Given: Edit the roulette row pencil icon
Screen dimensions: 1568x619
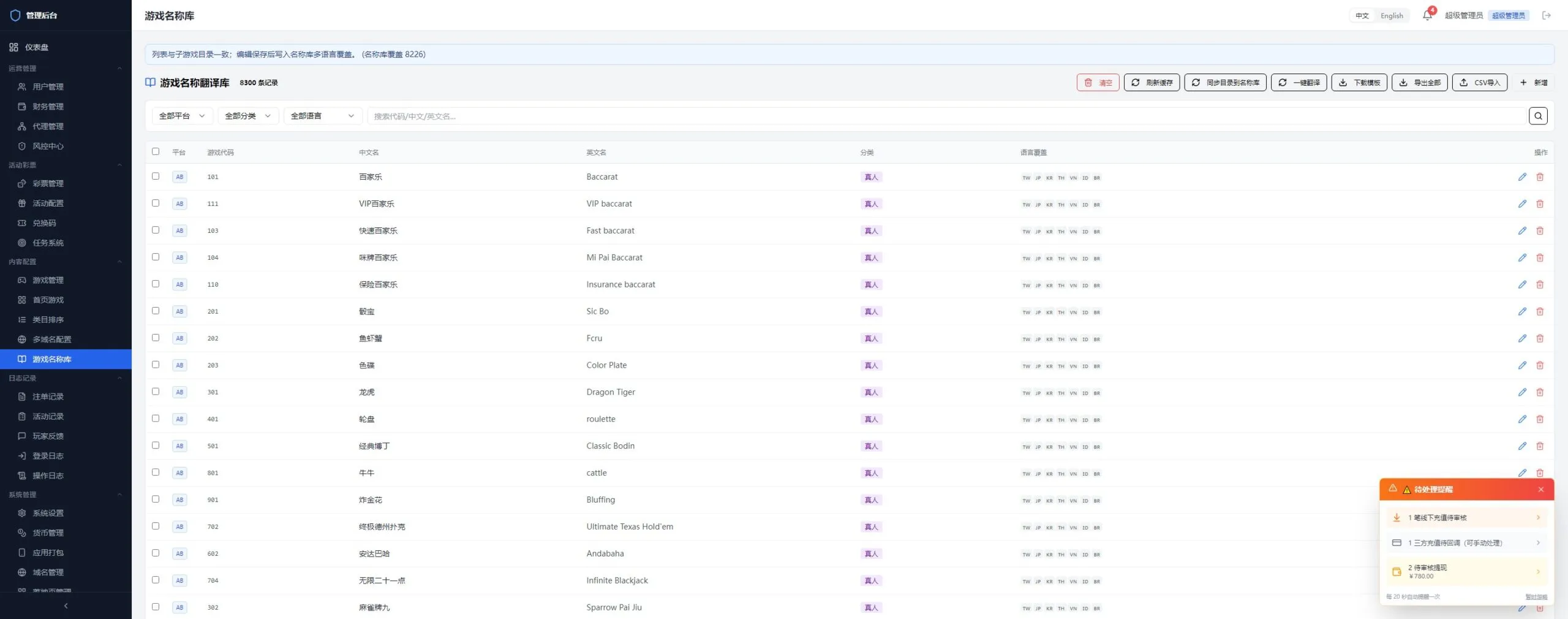Looking at the screenshot, I should 1522,419.
